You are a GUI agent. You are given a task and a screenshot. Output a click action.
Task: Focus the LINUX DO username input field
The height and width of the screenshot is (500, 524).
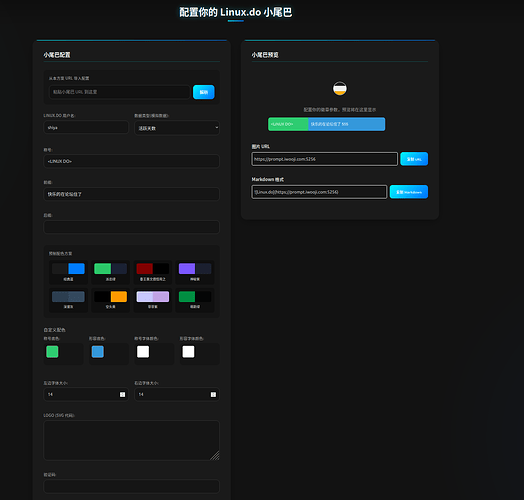(x=86, y=127)
